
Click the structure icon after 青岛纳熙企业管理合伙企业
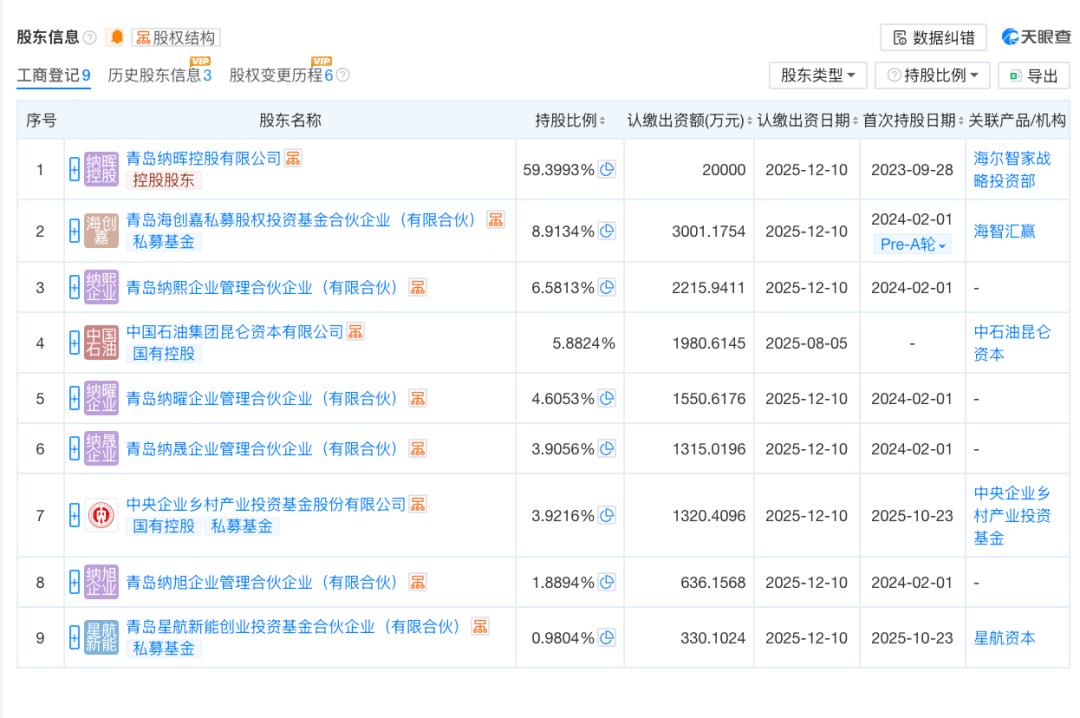pyautogui.click(x=418, y=288)
